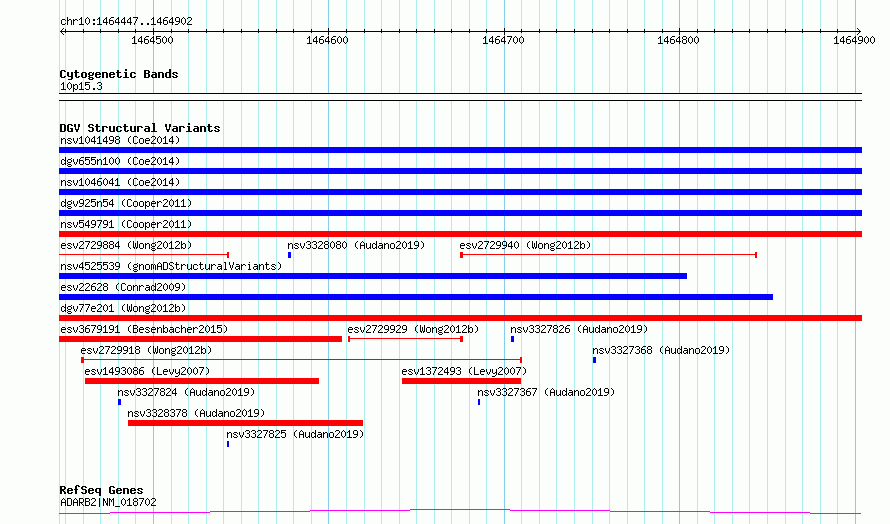Open variant label nsv3327367 (Audano2019)
This screenshot has height=524, width=890.
point(546,392)
